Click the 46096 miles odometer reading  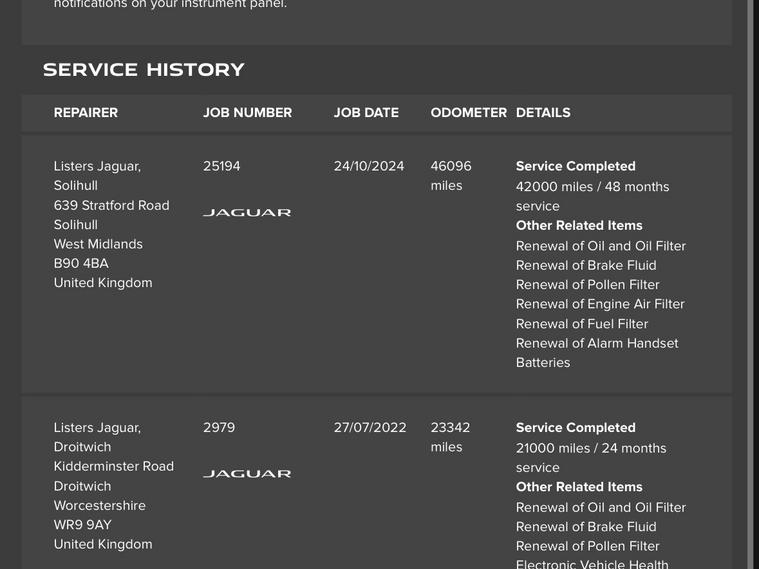[x=451, y=176]
